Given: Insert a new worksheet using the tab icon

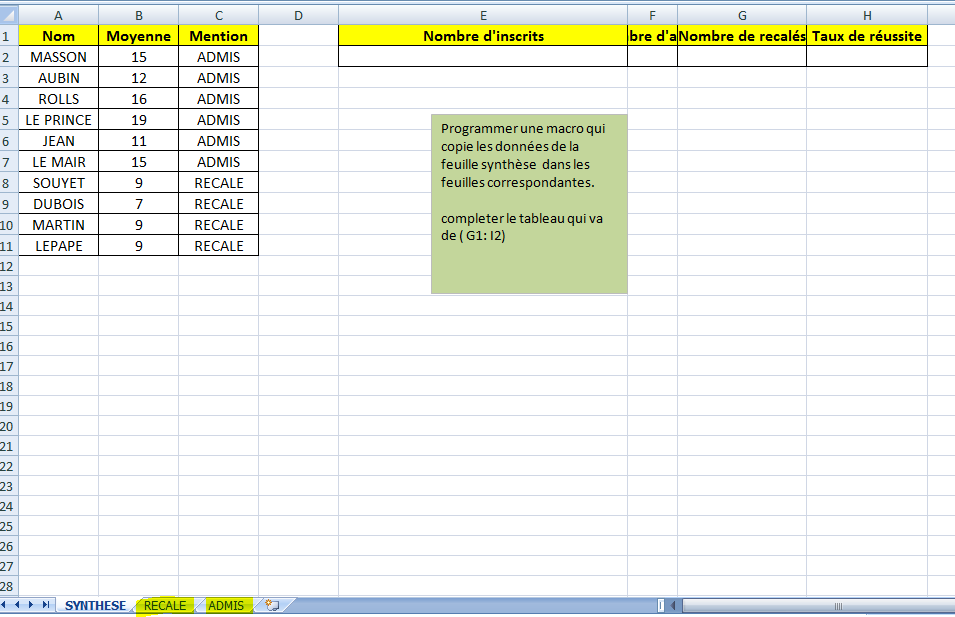Looking at the screenshot, I should coord(272,605).
